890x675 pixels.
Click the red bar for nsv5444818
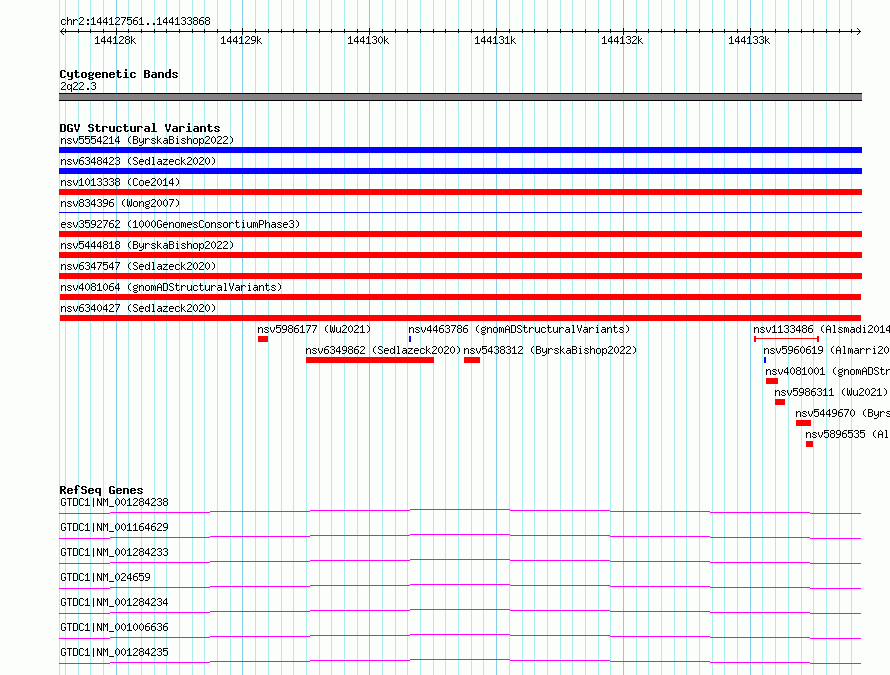pyautogui.click(x=460, y=255)
